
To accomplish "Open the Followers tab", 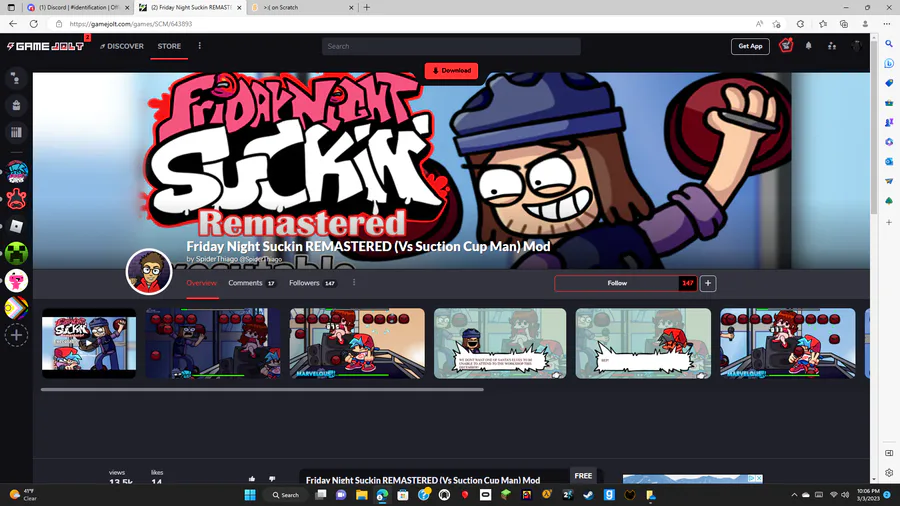I will (x=312, y=283).
